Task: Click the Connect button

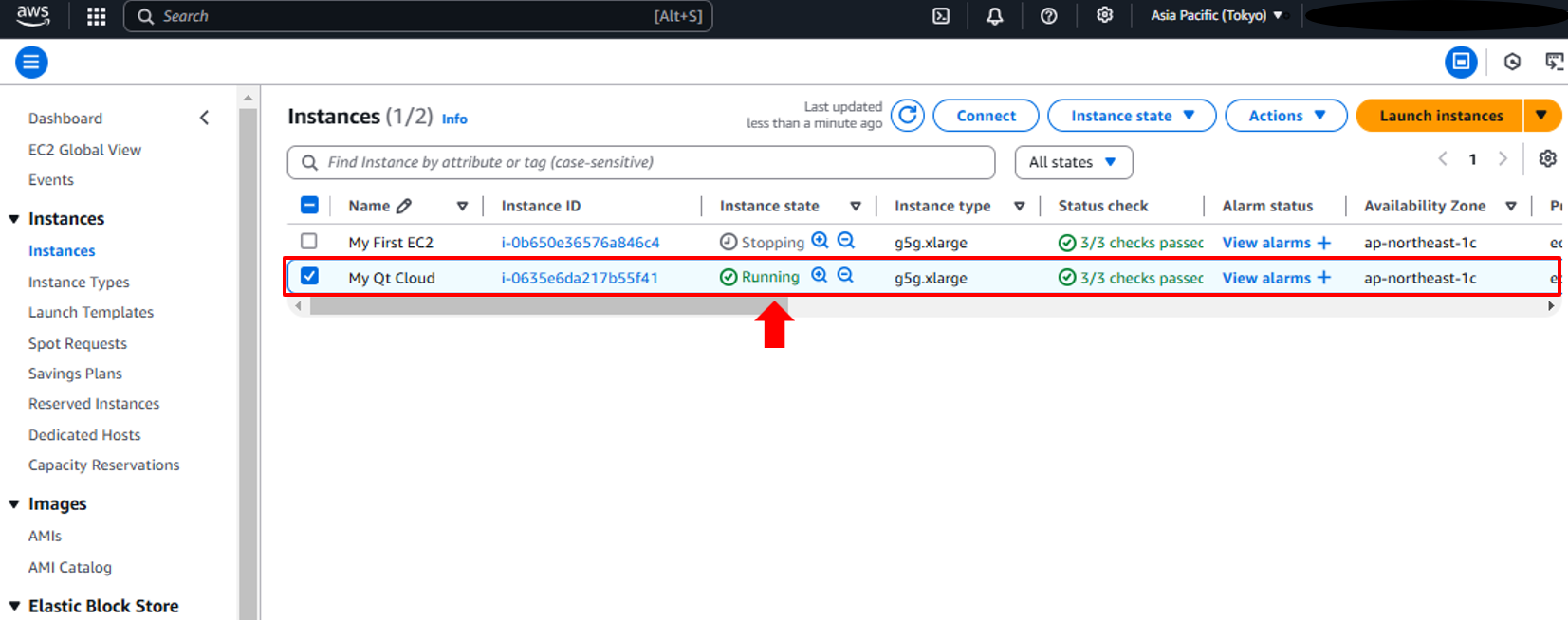Action: coord(986,116)
